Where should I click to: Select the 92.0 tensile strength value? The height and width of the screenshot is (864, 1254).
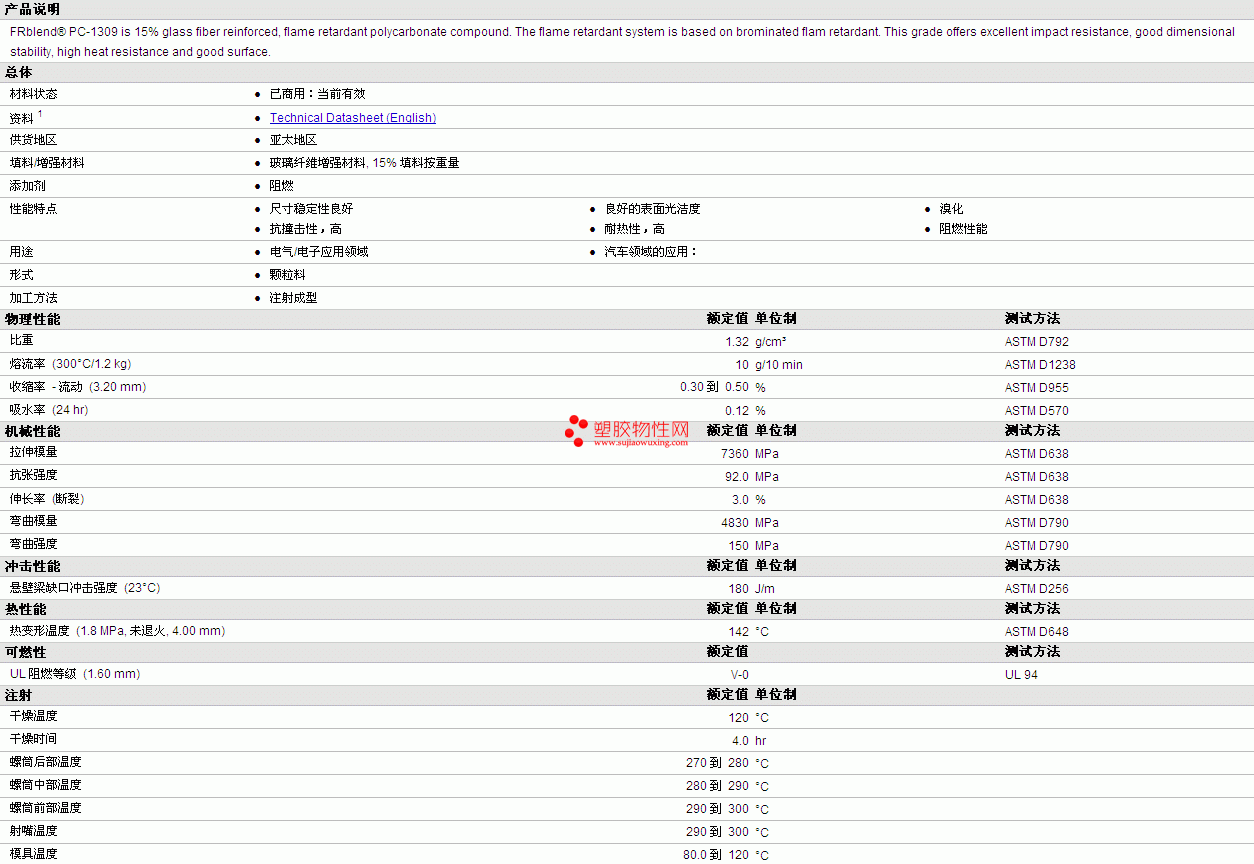pyautogui.click(x=737, y=477)
